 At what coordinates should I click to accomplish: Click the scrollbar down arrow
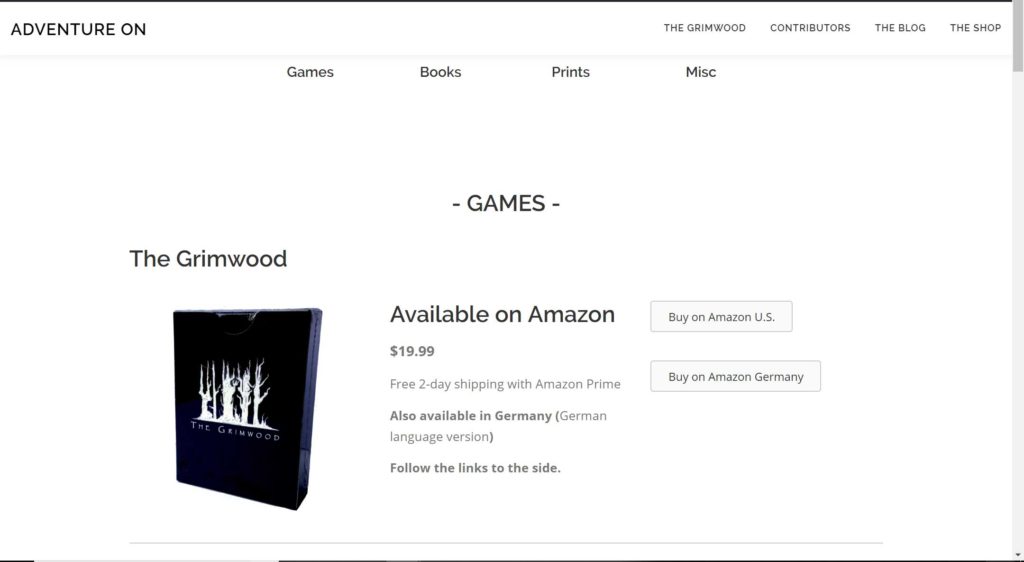1018,555
